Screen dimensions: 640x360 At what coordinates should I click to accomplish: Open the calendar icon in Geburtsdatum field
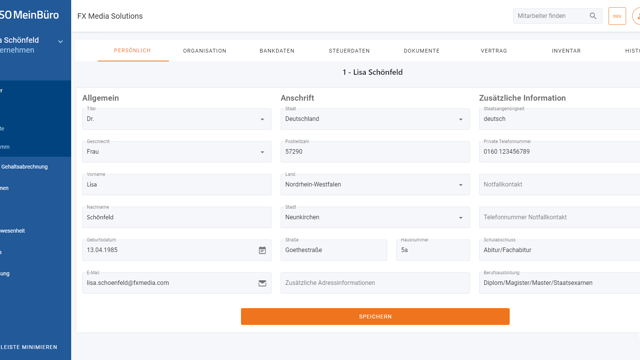(262, 250)
